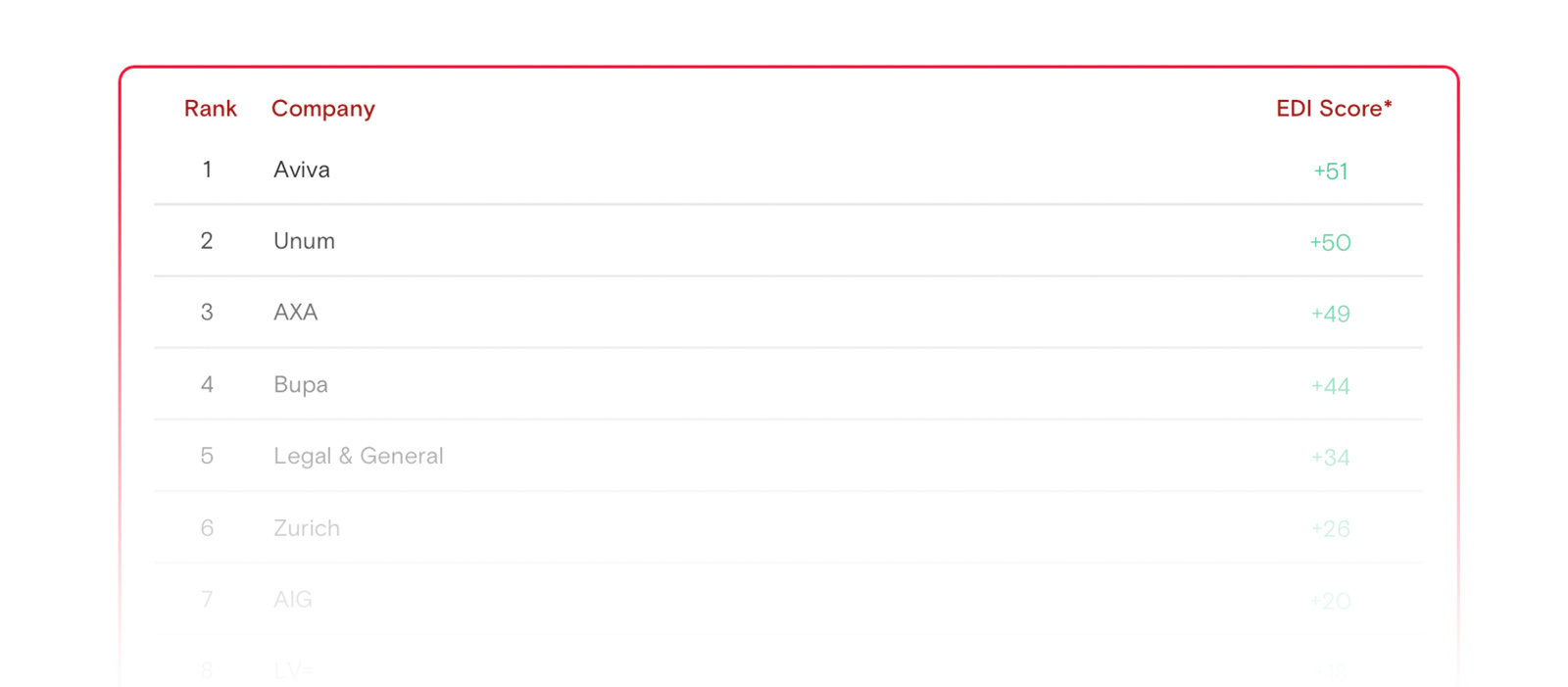The image size is (1568, 687).
Task: Click the Rank column header
Action: pos(210,109)
